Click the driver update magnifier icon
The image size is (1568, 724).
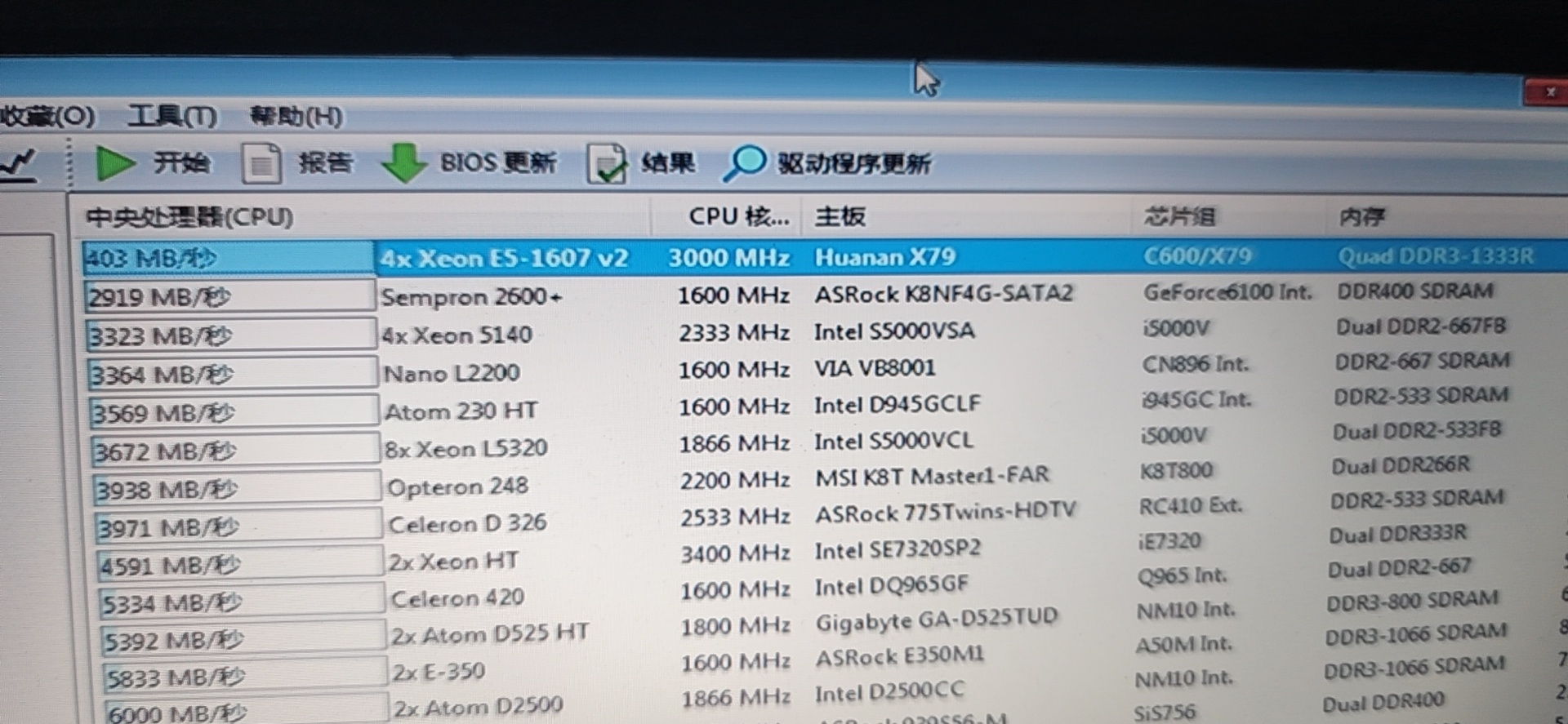[x=744, y=162]
